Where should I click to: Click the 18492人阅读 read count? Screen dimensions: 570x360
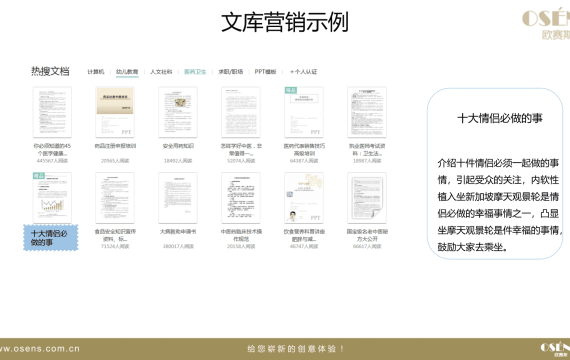(178, 160)
